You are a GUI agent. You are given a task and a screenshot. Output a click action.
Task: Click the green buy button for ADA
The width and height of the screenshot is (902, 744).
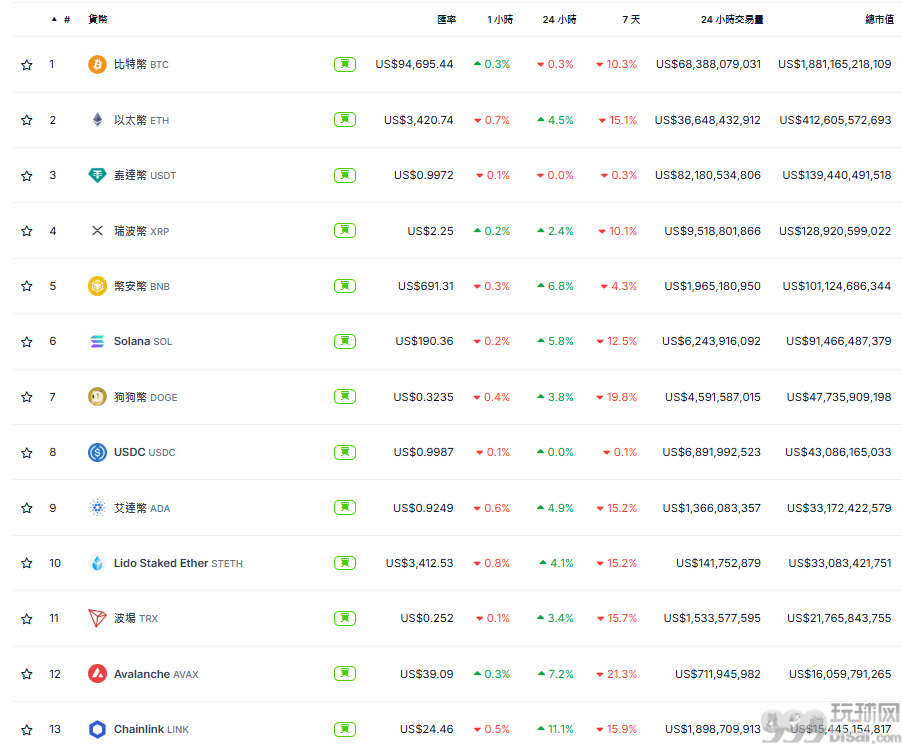coord(345,508)
